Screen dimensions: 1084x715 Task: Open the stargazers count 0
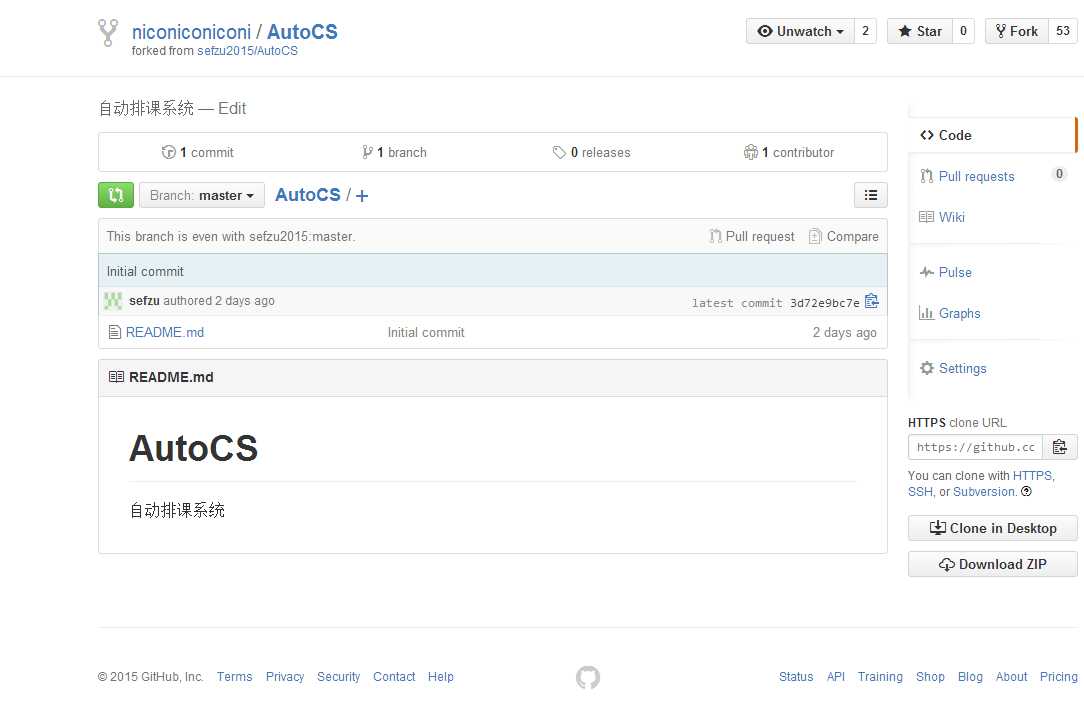click(963, 31)
